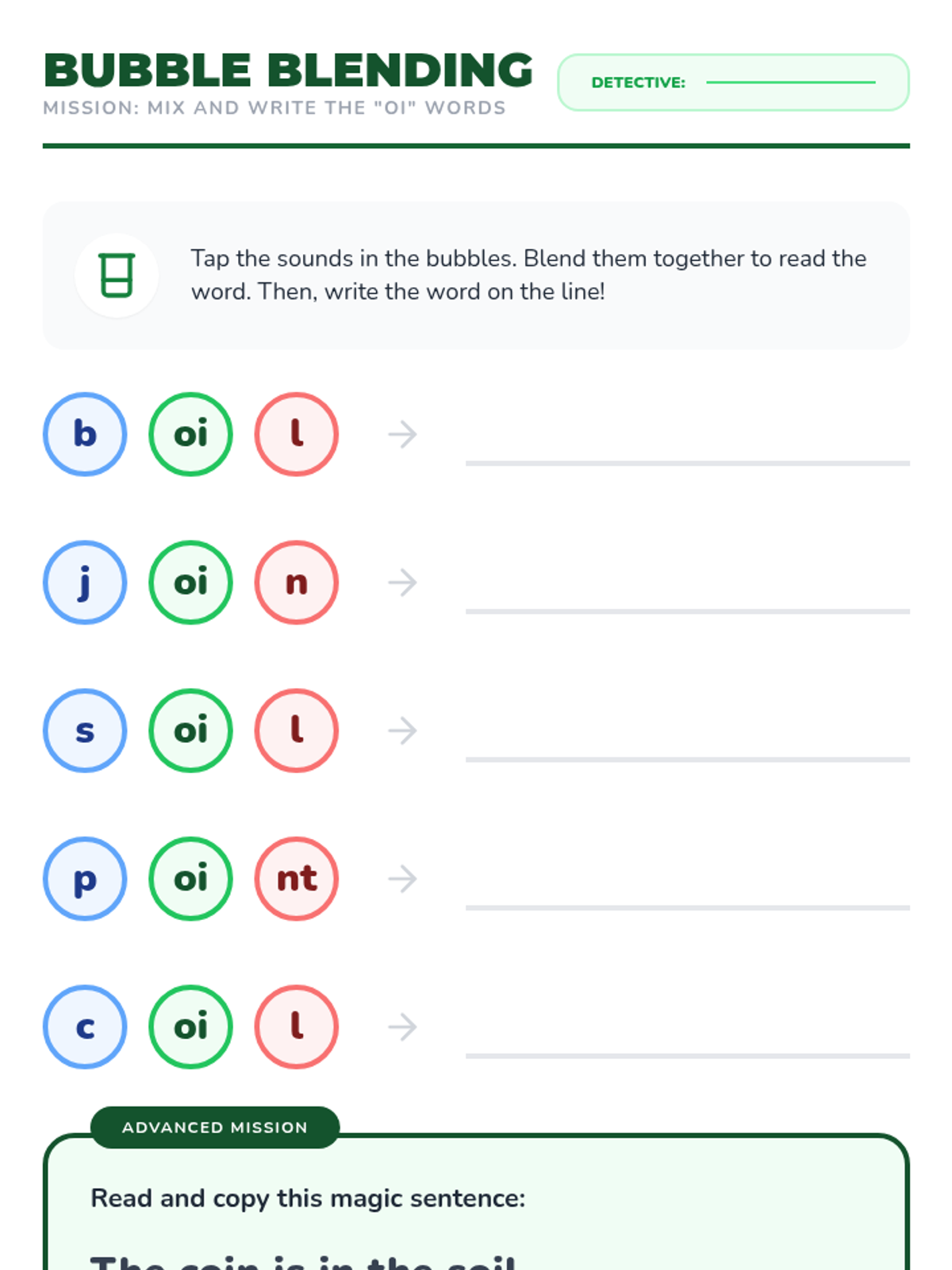Tap the red 'l' bubble in the 'b' row

[297, 434]
